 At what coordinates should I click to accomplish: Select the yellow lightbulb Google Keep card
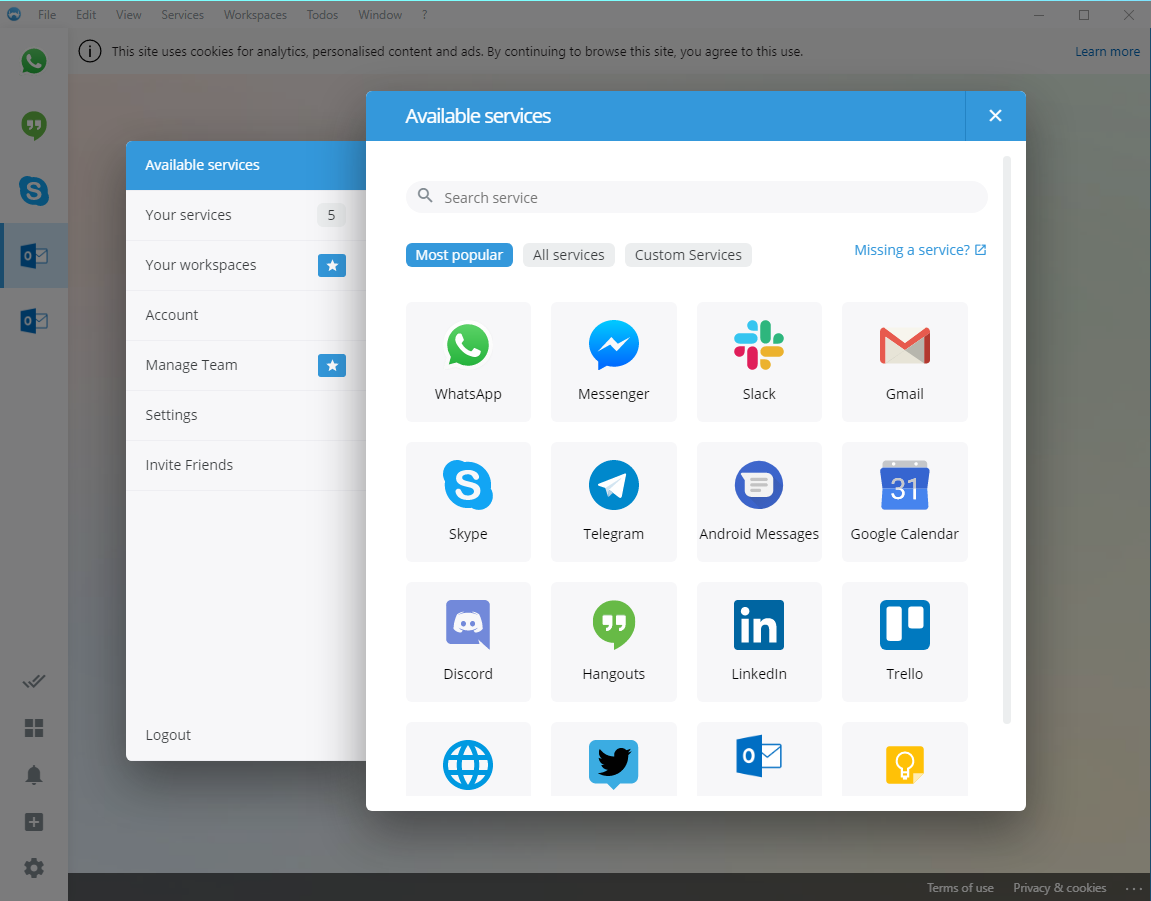(904, 759)
